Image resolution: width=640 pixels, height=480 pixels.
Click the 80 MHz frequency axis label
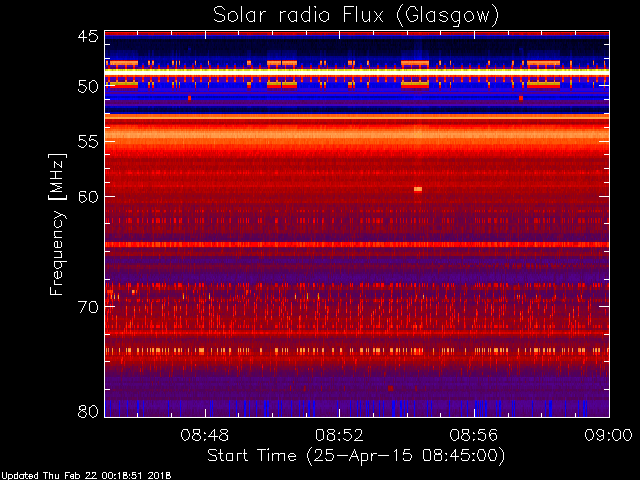pos(88,411)
